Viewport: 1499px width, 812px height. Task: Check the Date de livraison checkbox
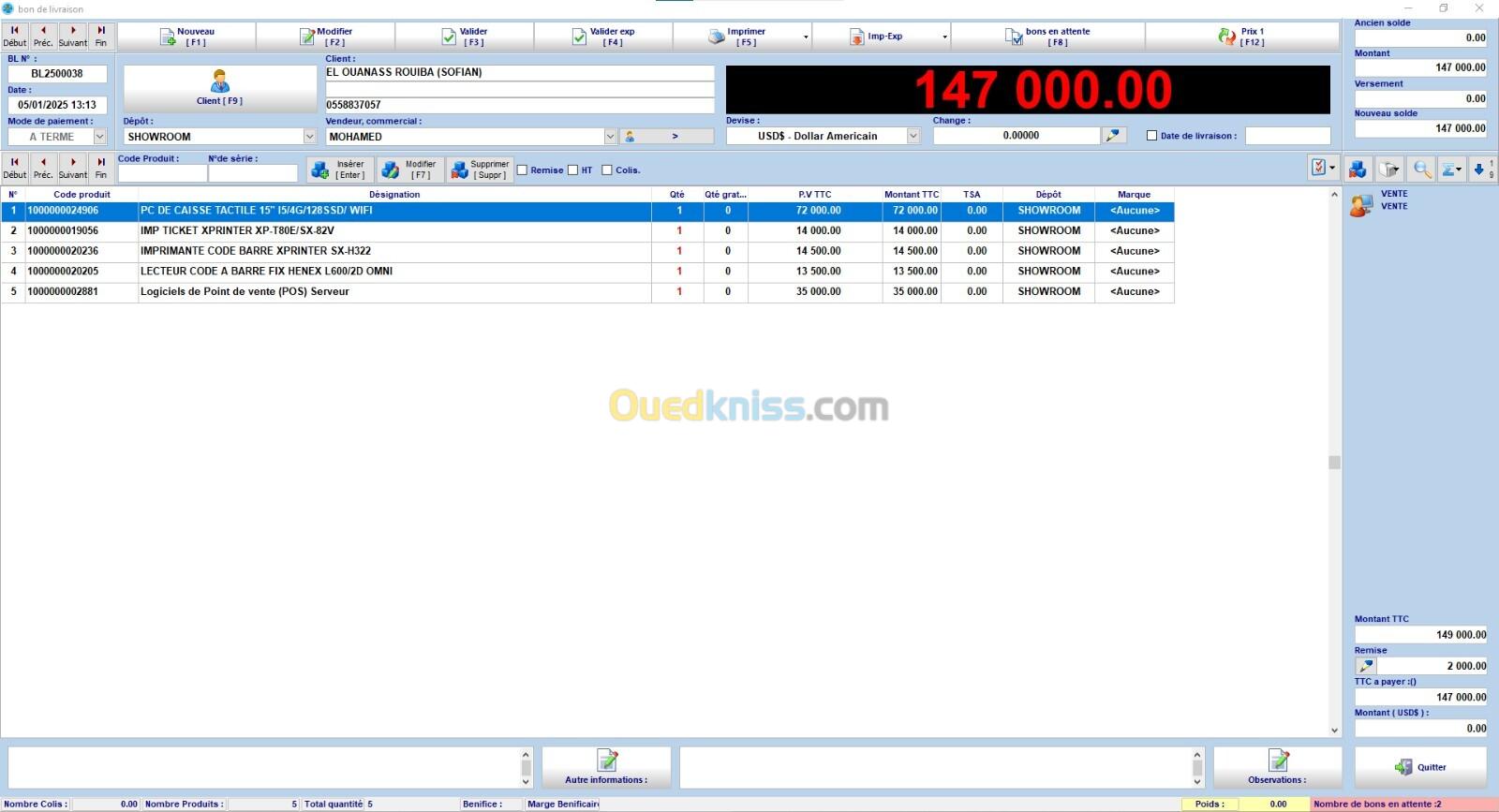click(x=1152, y=136)
